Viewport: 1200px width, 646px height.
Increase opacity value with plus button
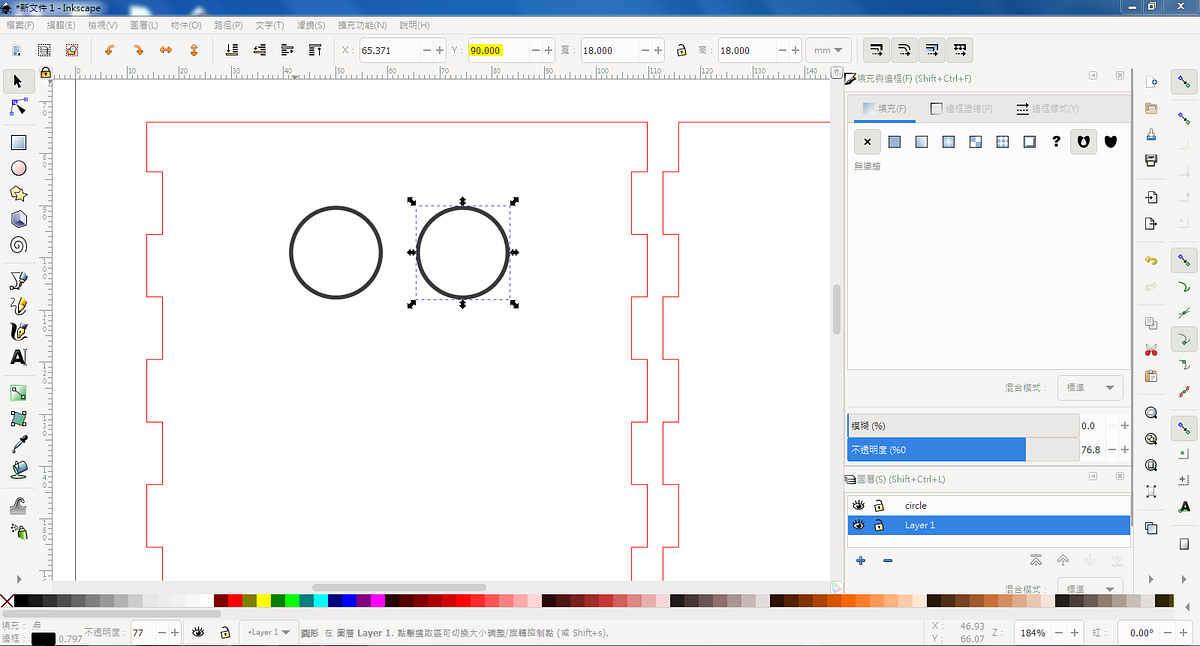[x=176, y=632]
